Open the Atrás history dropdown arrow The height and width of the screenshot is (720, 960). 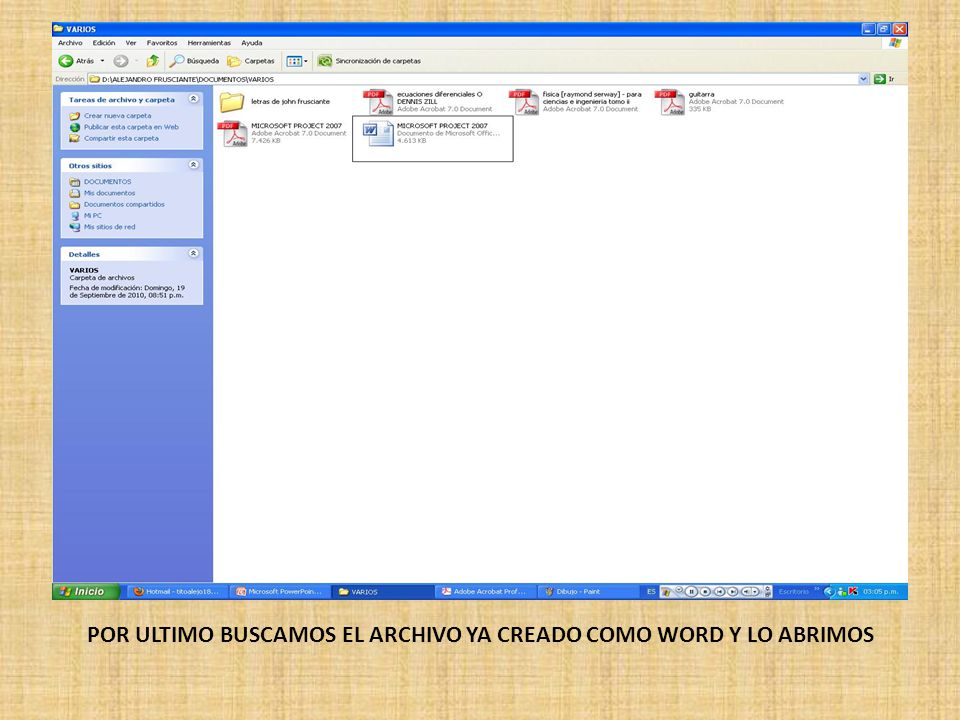pos(102,61)
